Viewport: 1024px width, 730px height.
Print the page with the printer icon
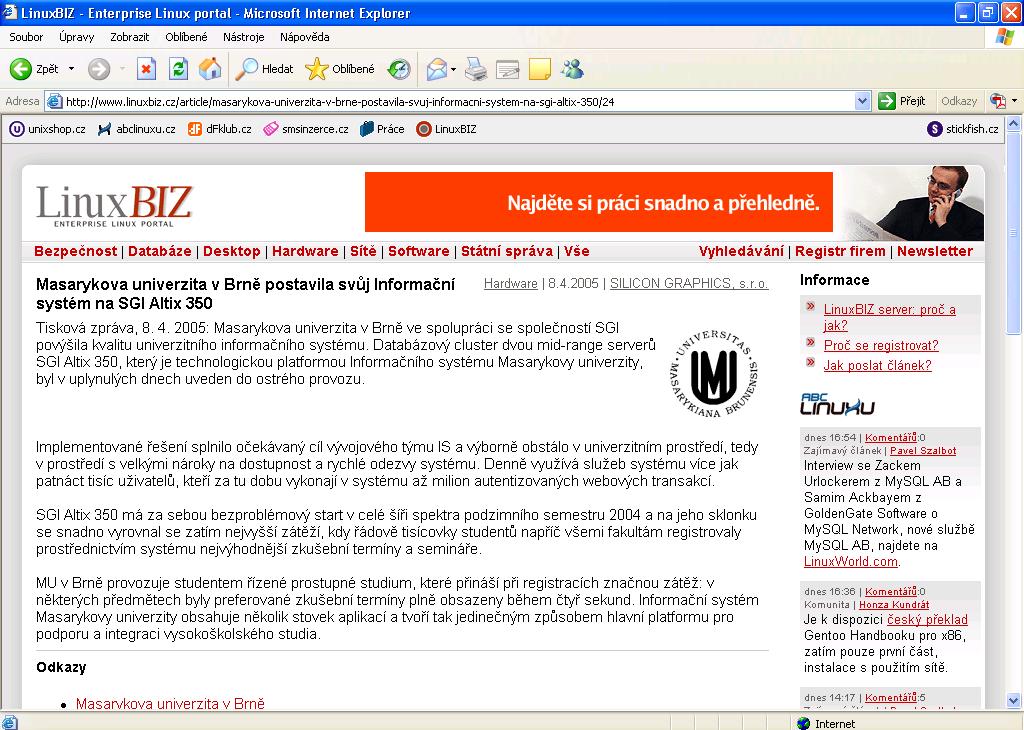(476, 69)
